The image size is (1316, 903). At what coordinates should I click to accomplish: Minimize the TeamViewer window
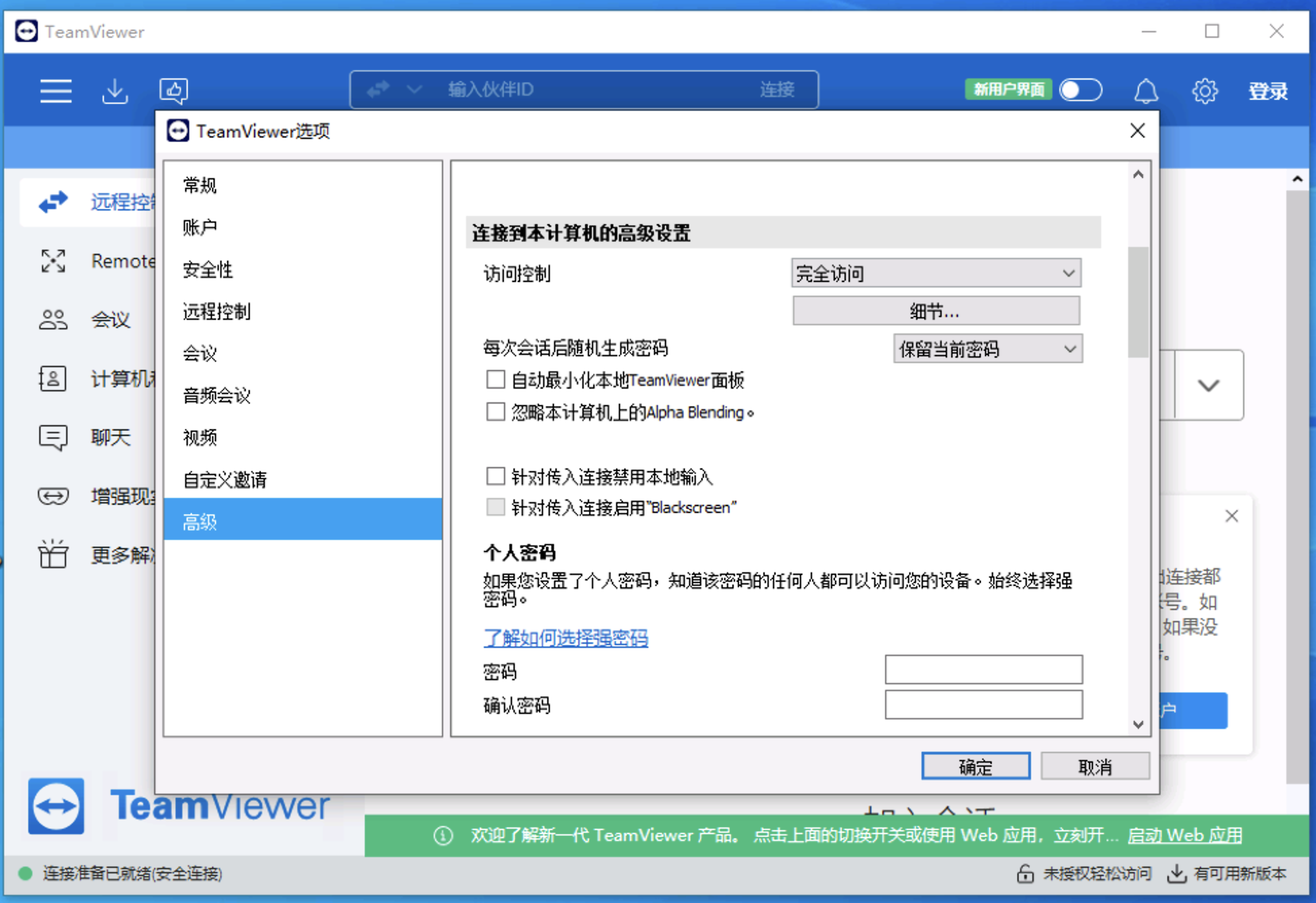1149,31
